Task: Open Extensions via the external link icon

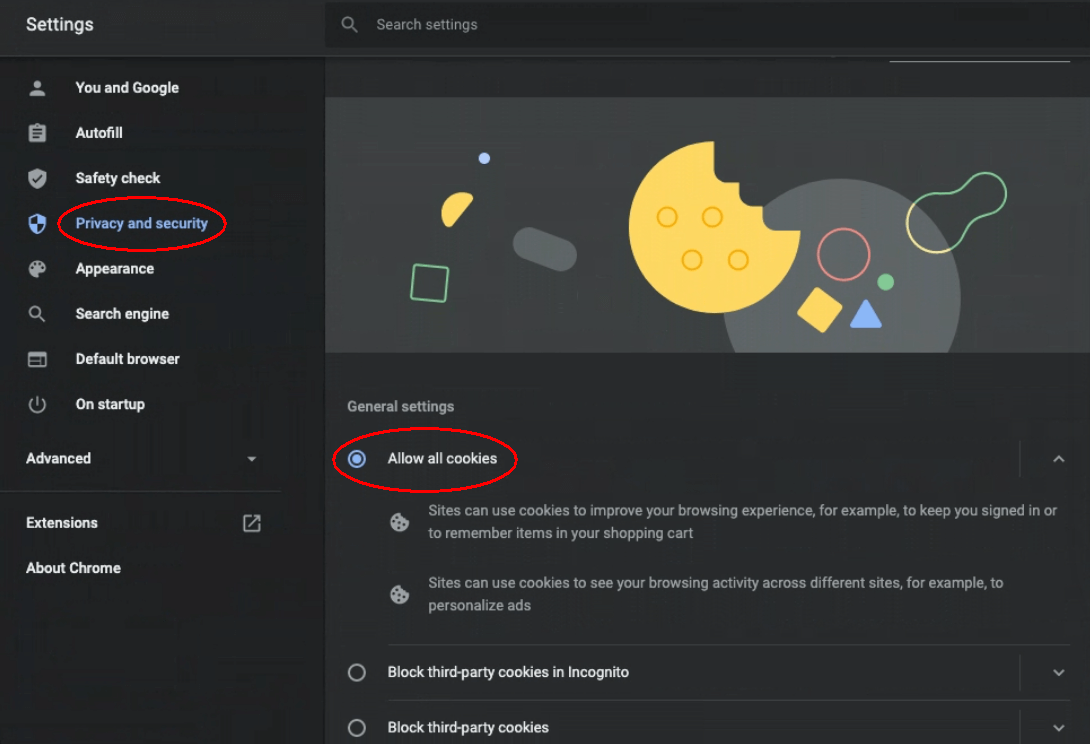Action: click(252, 524)
